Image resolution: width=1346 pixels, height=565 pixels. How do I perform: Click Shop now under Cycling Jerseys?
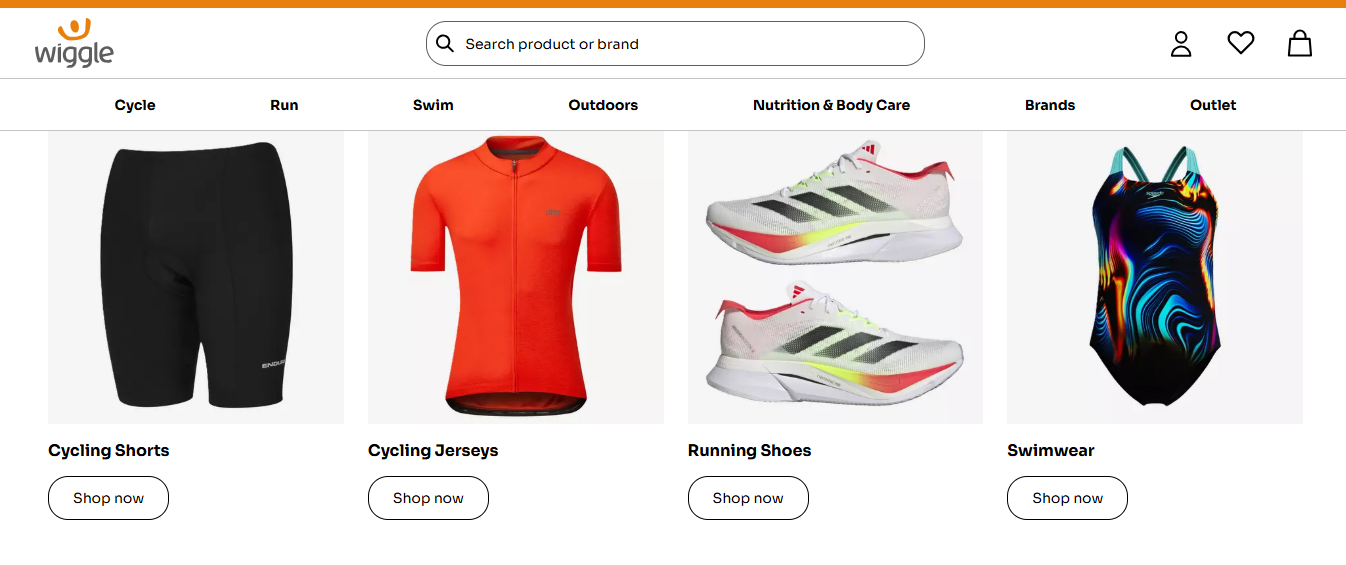click(428, 498)
